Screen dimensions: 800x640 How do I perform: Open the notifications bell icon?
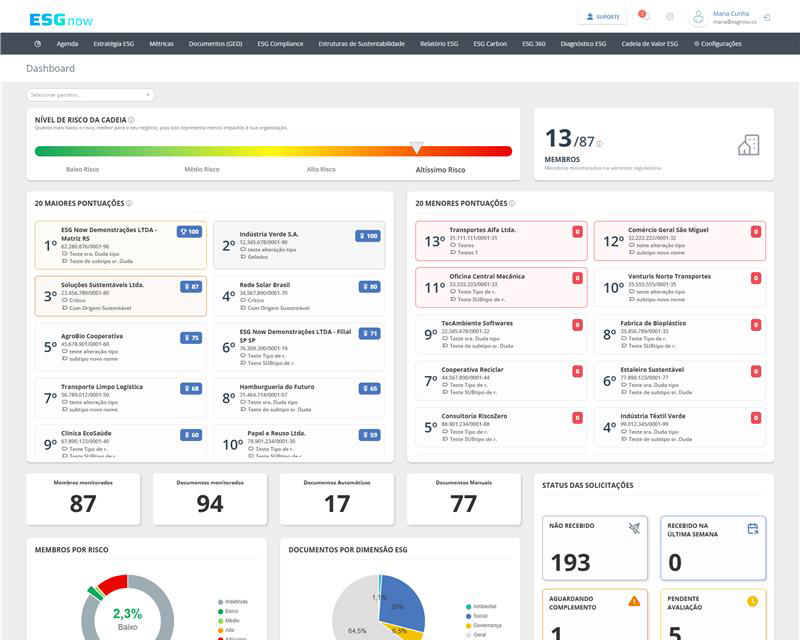coord(644,17)
